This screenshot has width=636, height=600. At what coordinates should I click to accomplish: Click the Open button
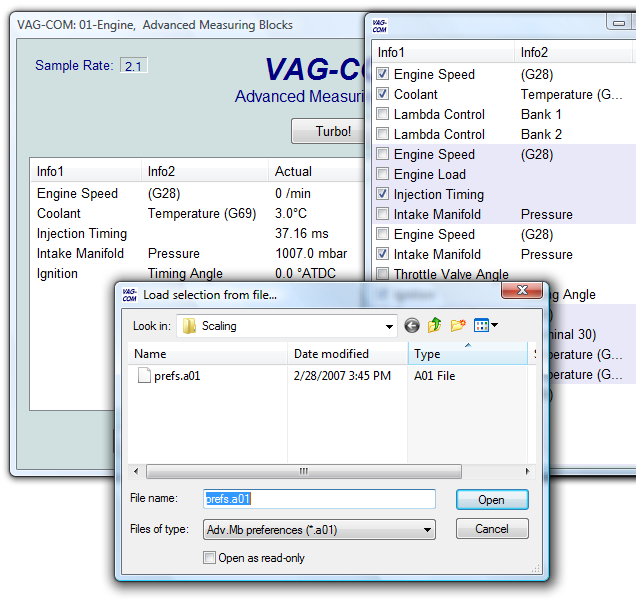[492, 499]
